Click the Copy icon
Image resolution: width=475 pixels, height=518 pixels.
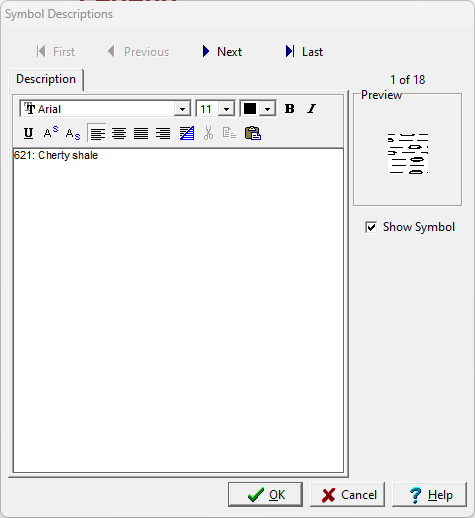(229, 133)
